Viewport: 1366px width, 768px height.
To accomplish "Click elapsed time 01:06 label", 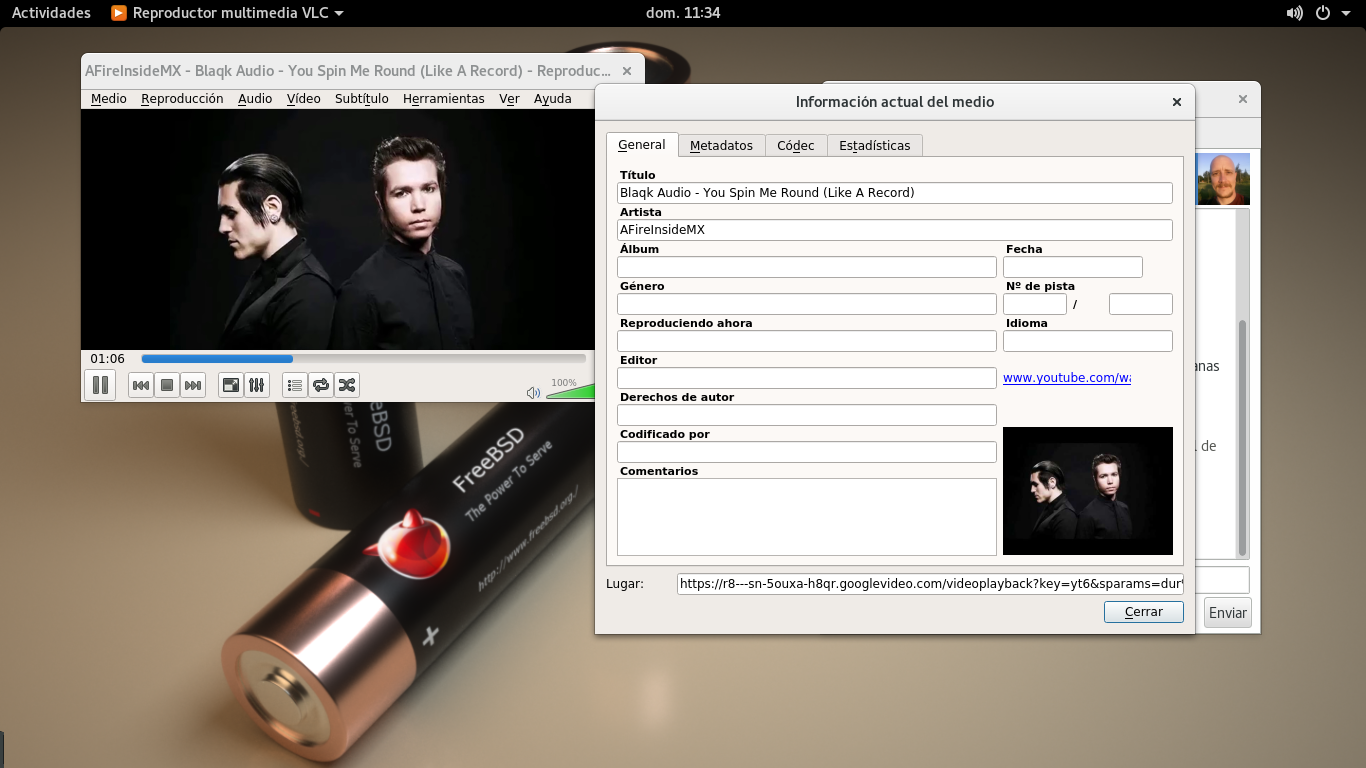I will pos(107,358).
